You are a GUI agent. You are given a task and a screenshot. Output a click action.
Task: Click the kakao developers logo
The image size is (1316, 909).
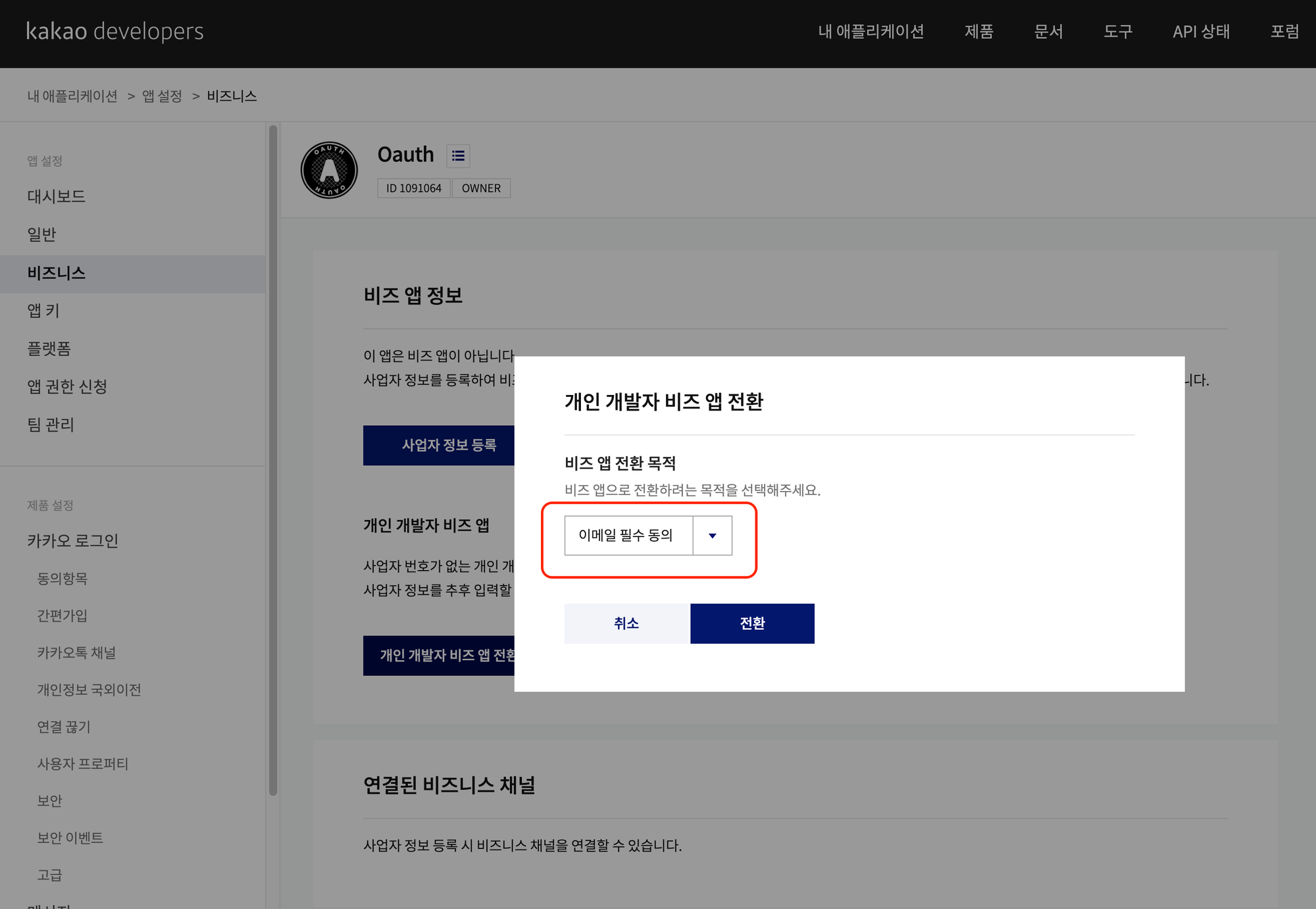coord(114,31)
